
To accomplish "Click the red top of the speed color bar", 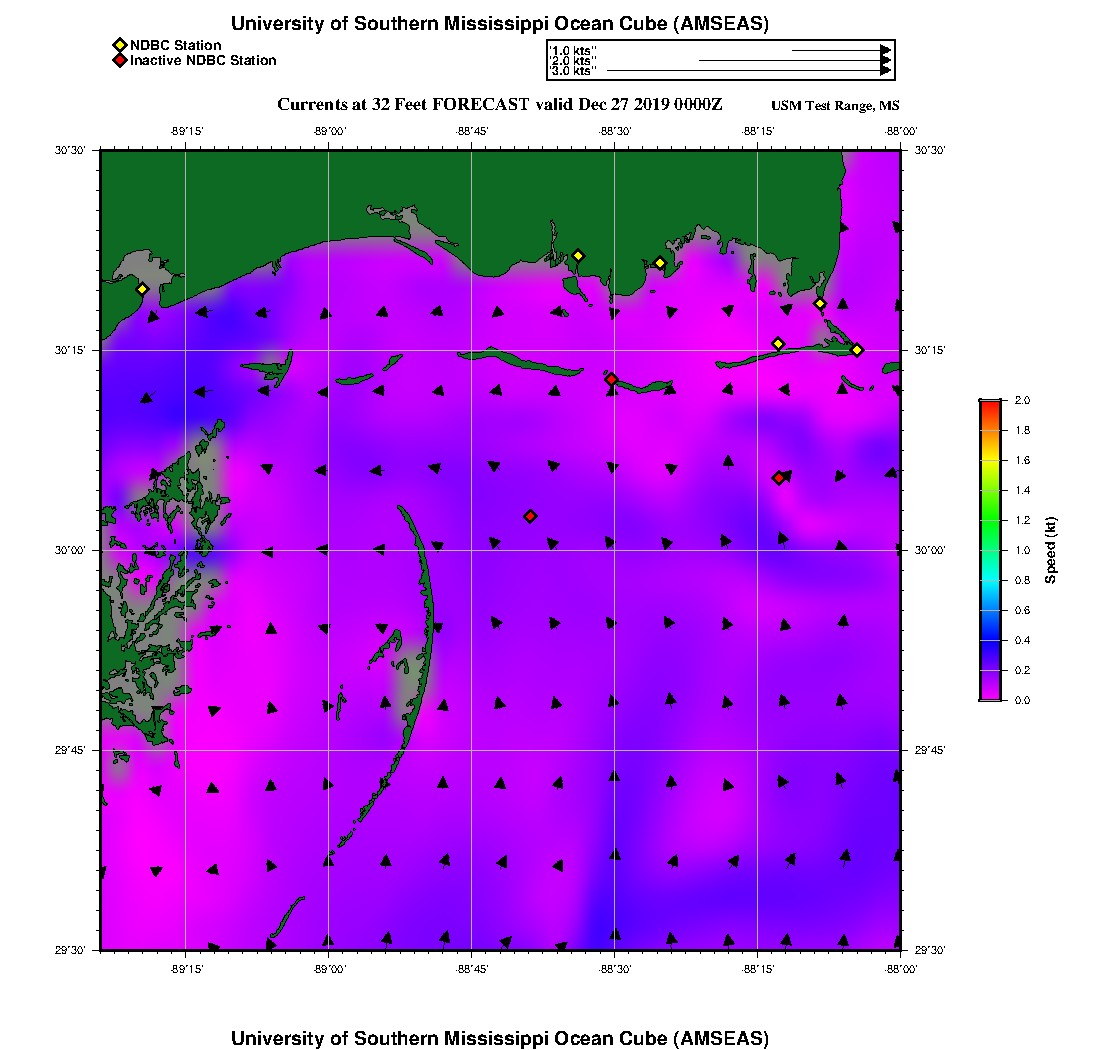I will click(990, 404).
